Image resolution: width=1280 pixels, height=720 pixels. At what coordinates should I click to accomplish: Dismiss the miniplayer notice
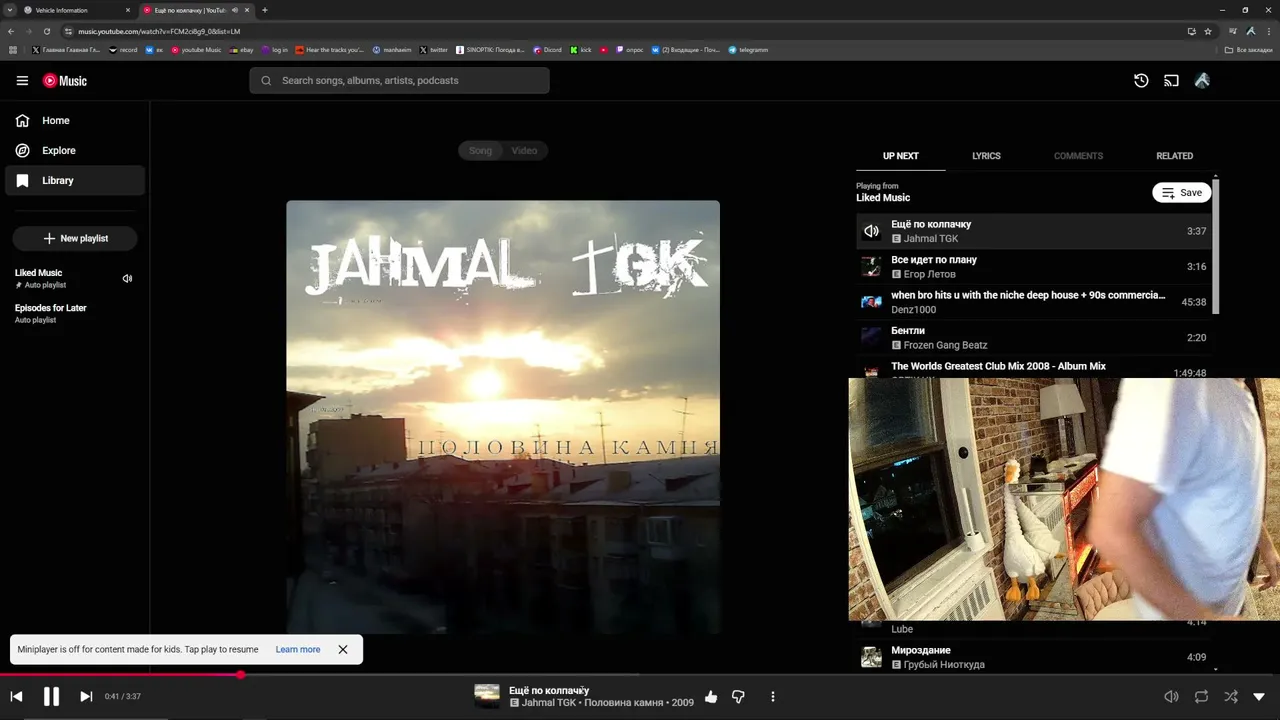click(343, 650)
